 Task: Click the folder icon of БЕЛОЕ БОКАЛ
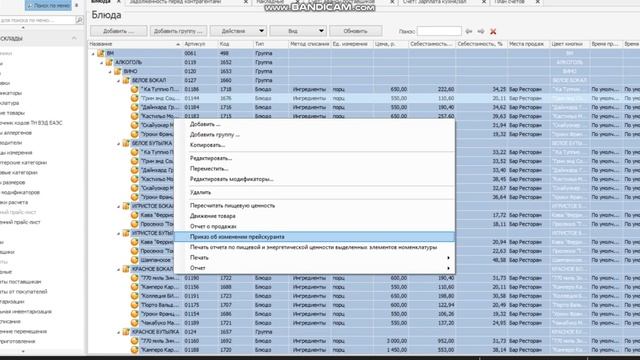126,80
